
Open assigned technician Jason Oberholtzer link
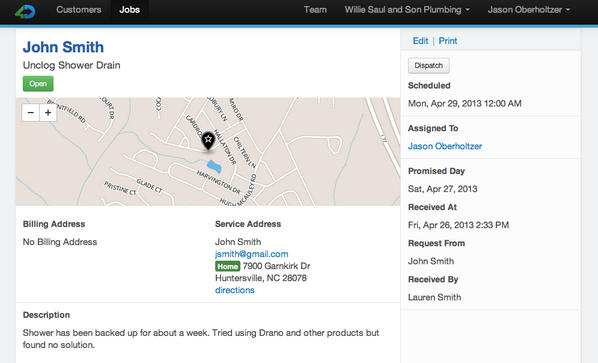pyautogui.click(x=445, y=146)
